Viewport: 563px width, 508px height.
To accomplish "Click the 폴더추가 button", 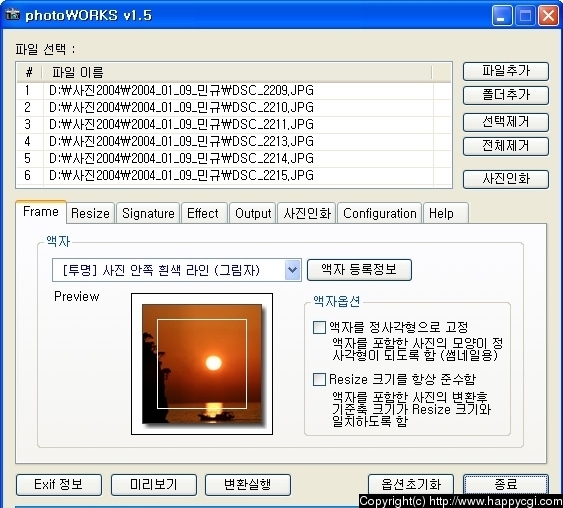I will pyautogui.click(x=506, y=95).
